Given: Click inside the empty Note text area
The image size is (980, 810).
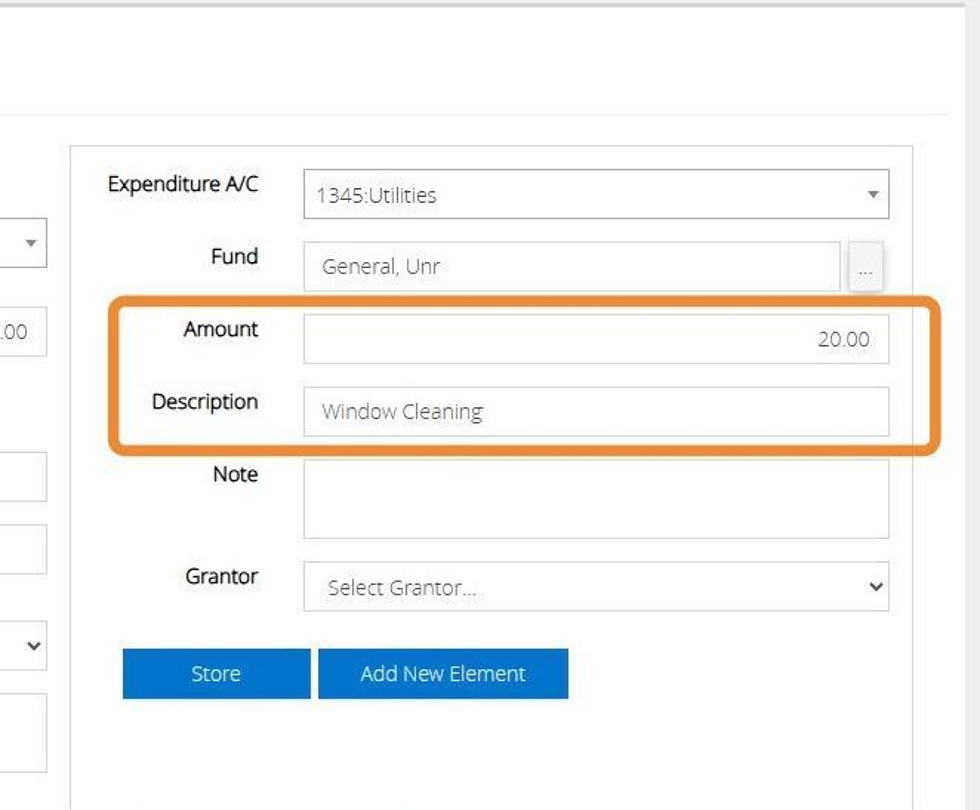Looking at the screenshot, I should [595, 499].
